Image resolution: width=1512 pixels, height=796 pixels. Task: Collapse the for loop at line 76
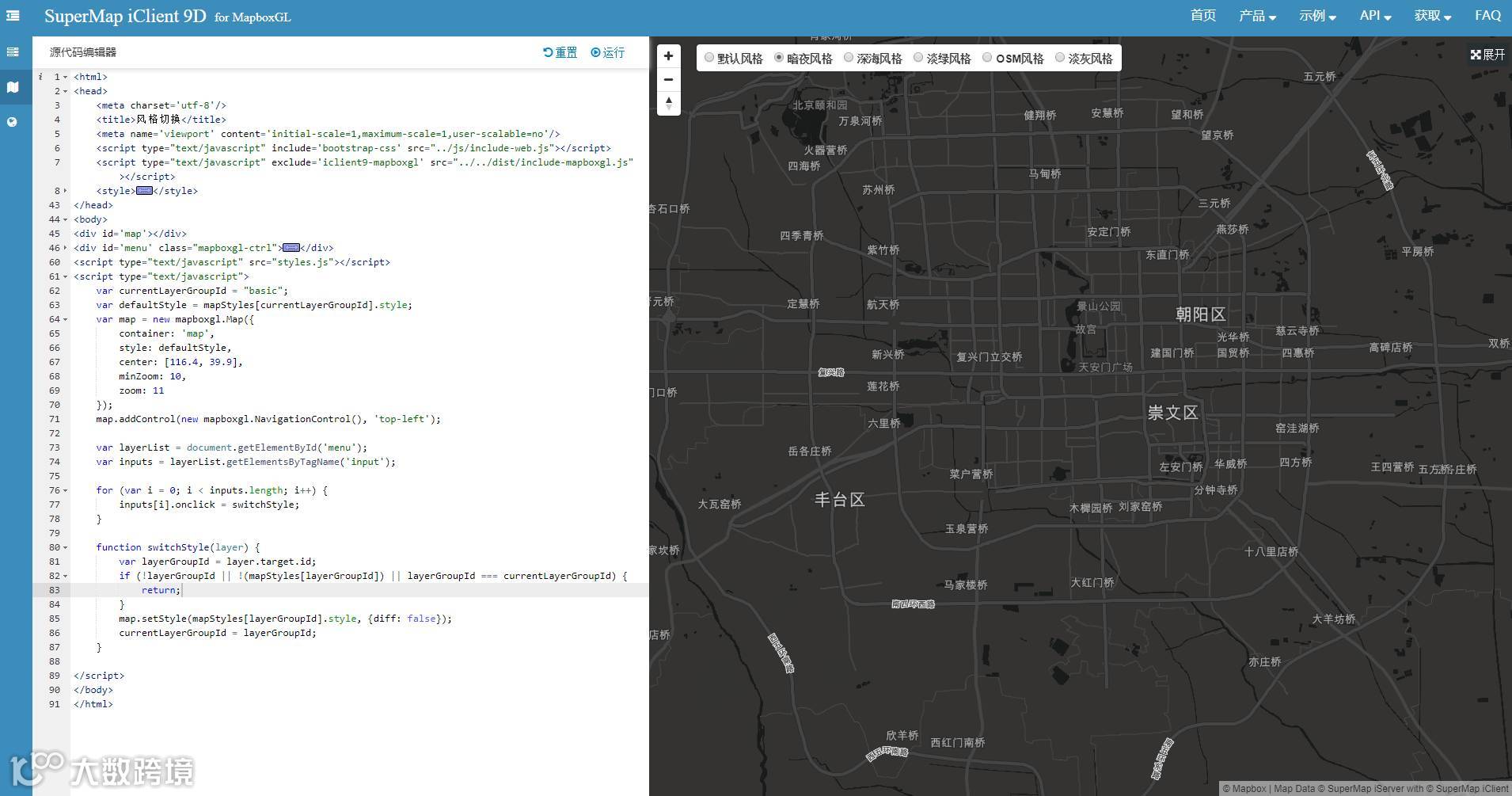[65, 490]
